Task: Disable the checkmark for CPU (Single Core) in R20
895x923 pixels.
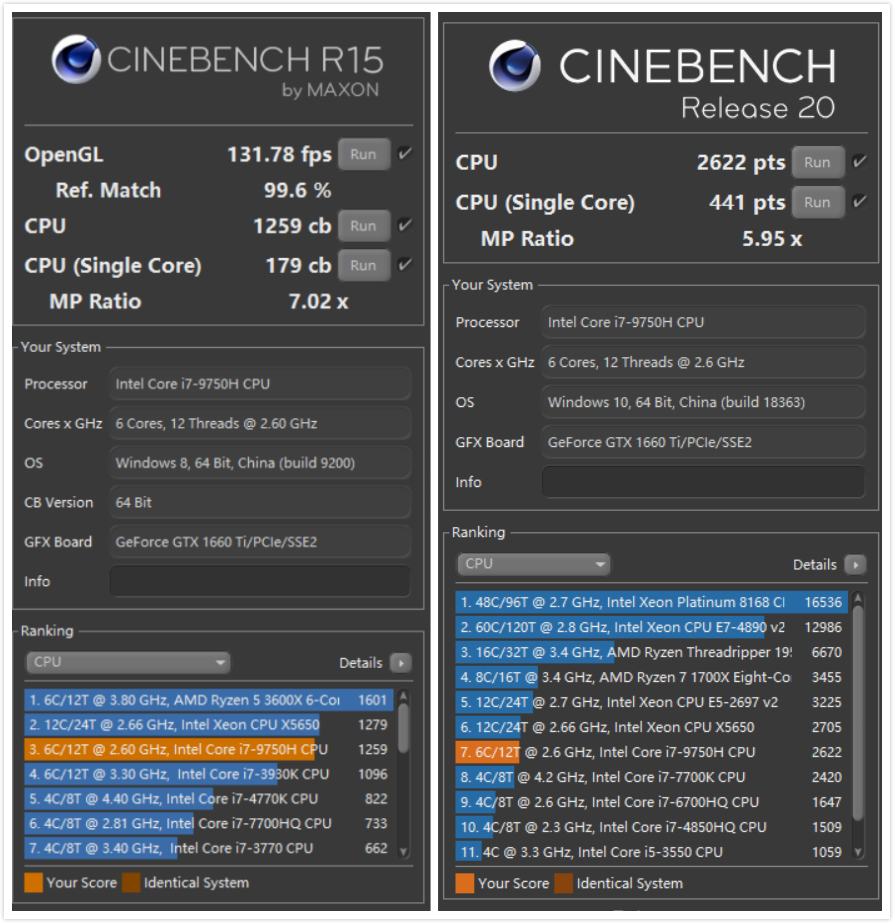Action: pyautogui.click(x=858, y=201)
